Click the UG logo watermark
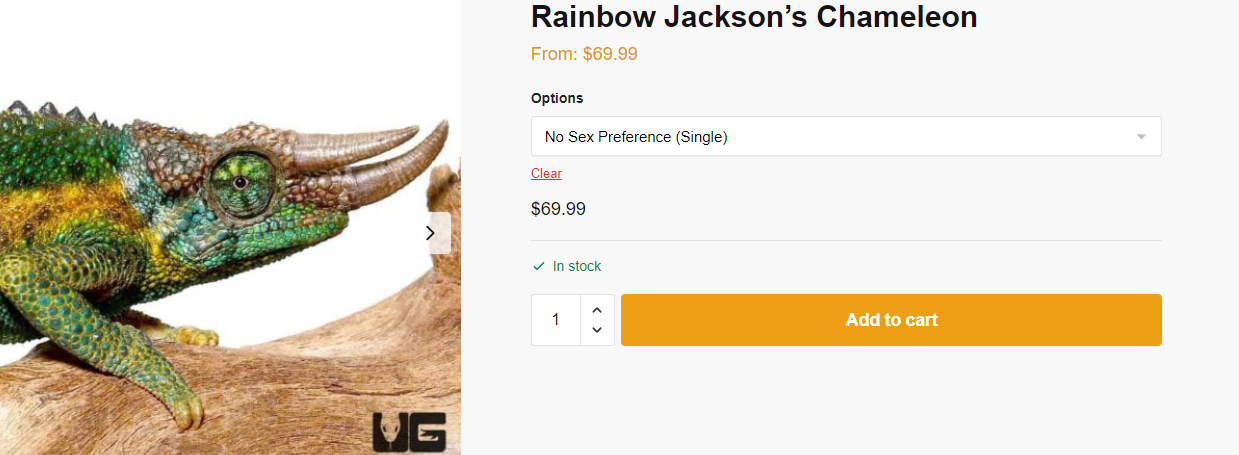 tap(408, 431)
